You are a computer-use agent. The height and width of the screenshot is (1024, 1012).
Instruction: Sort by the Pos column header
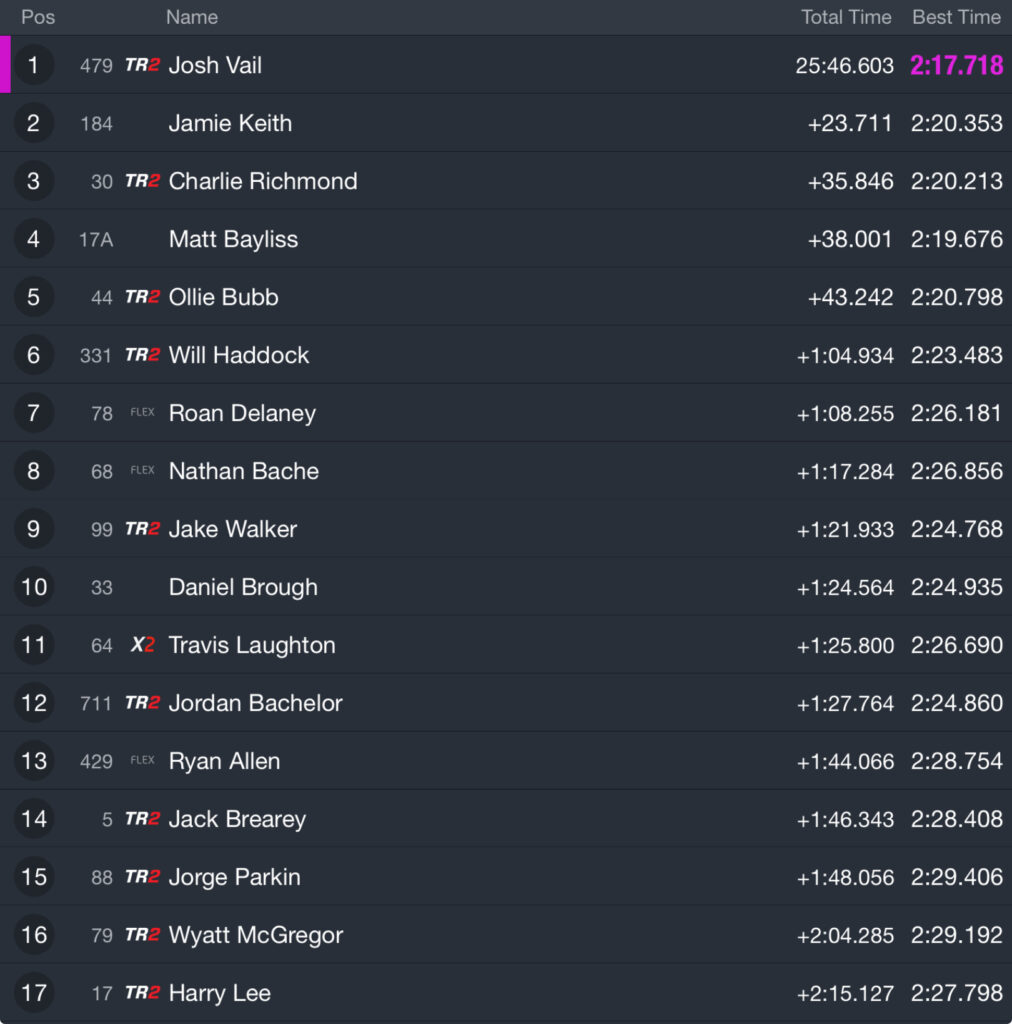pos(38,17)
